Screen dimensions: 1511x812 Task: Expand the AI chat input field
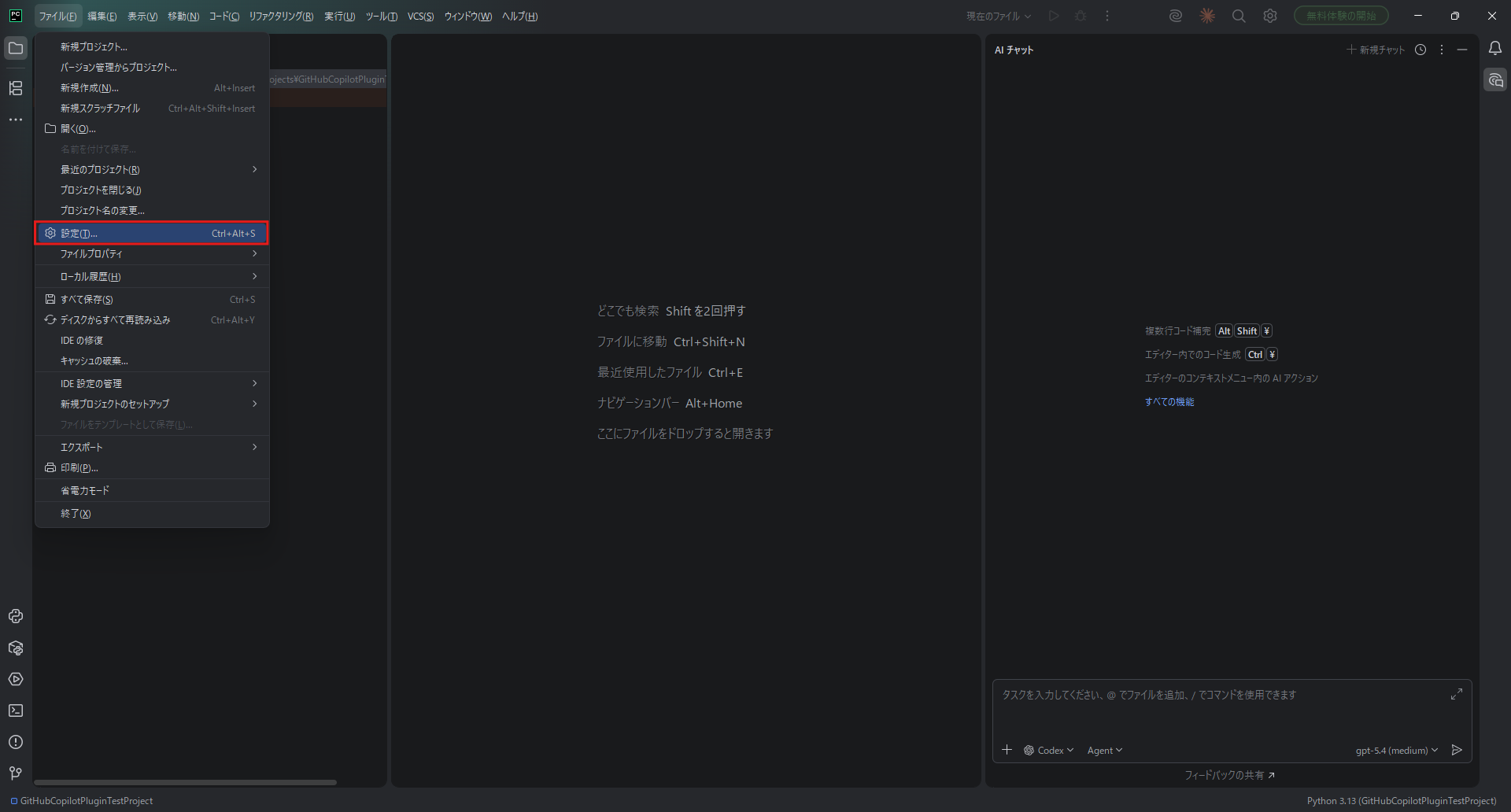pos(1456,694)
